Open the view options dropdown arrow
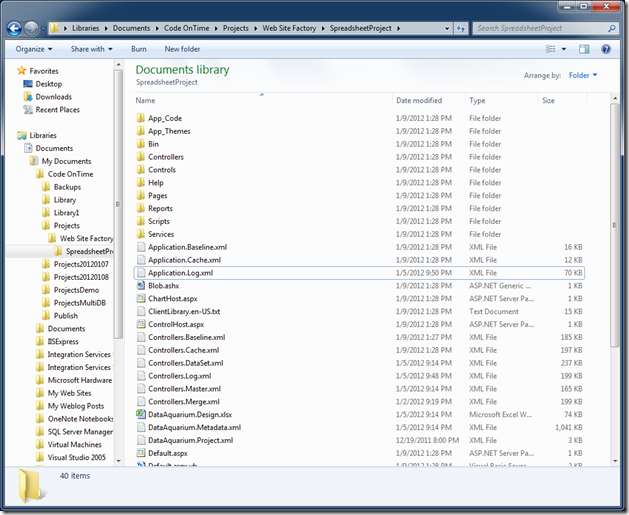The height and width of the screenshot is (515, 629). [x=564, y=49]
